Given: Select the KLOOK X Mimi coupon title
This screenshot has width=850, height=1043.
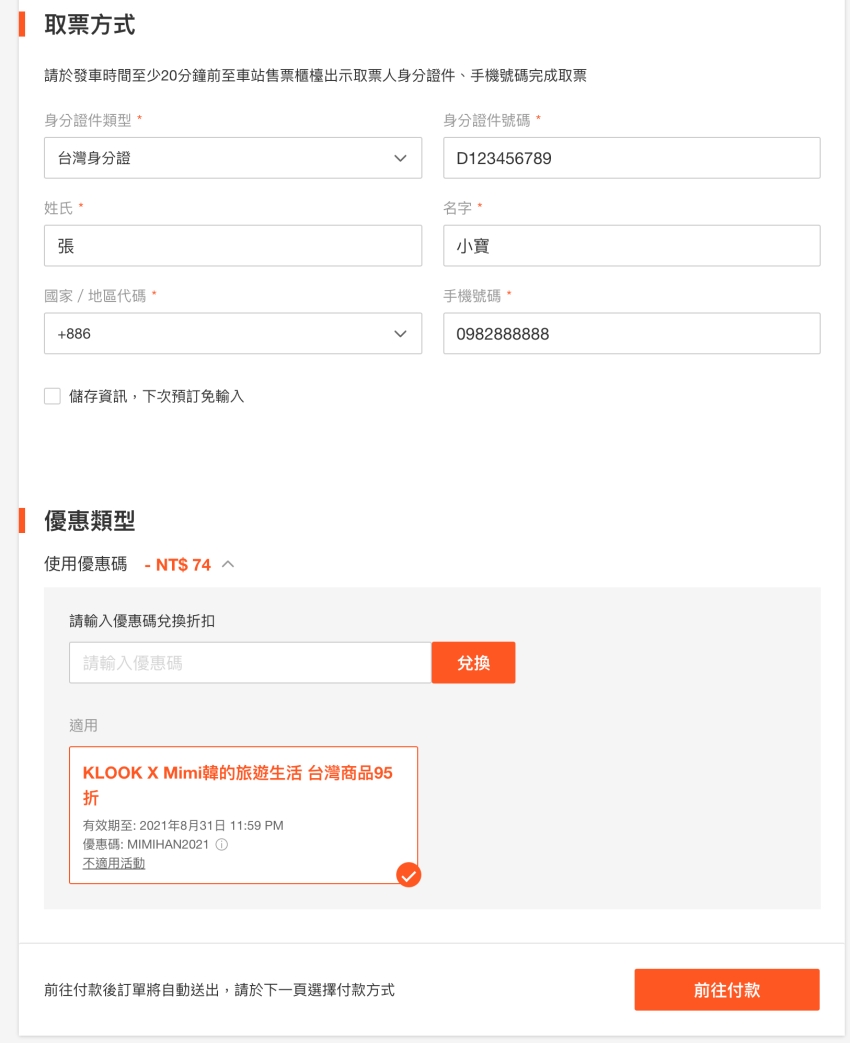Looking at the screenshot, I should coord(238,785).
